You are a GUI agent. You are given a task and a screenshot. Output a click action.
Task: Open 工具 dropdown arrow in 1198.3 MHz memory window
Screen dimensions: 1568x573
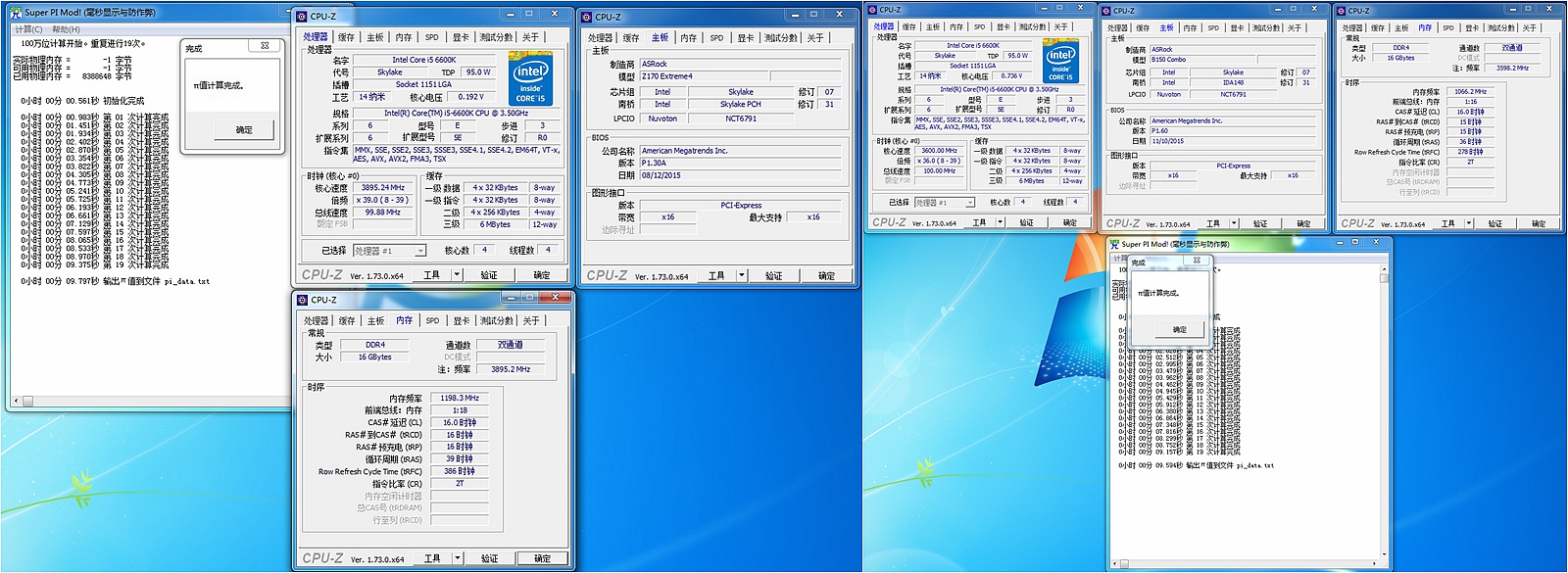[x=458, y=558]
